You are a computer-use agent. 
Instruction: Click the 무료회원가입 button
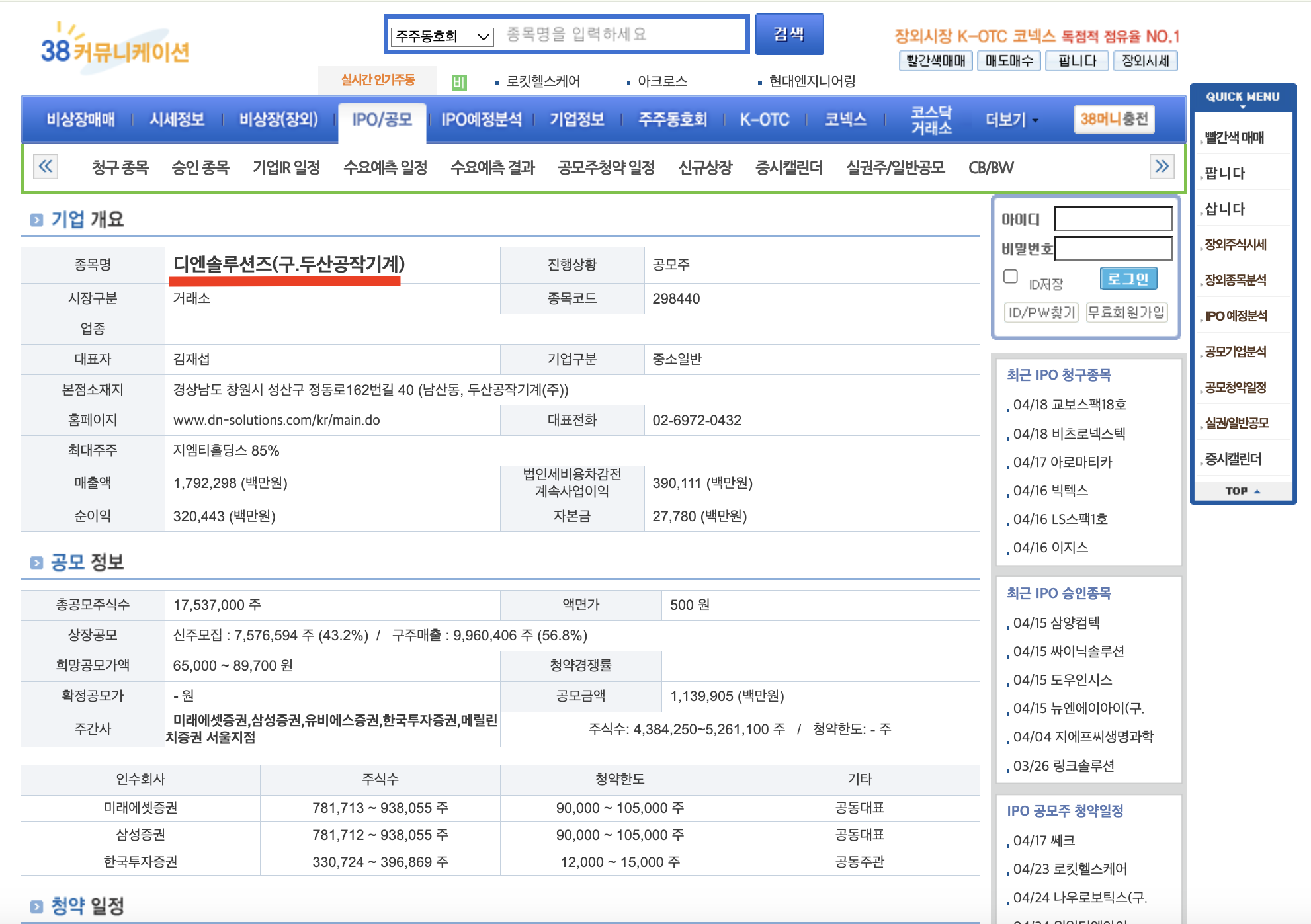(x=1126, y=312)
